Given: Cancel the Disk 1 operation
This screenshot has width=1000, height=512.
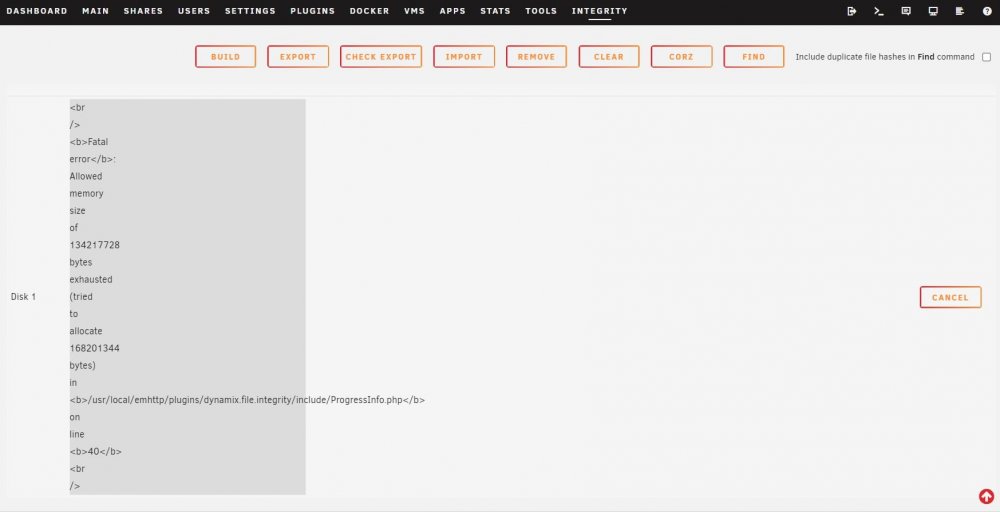Looking at the screenshot, I should pyautogui.click(x=950, y=297).
